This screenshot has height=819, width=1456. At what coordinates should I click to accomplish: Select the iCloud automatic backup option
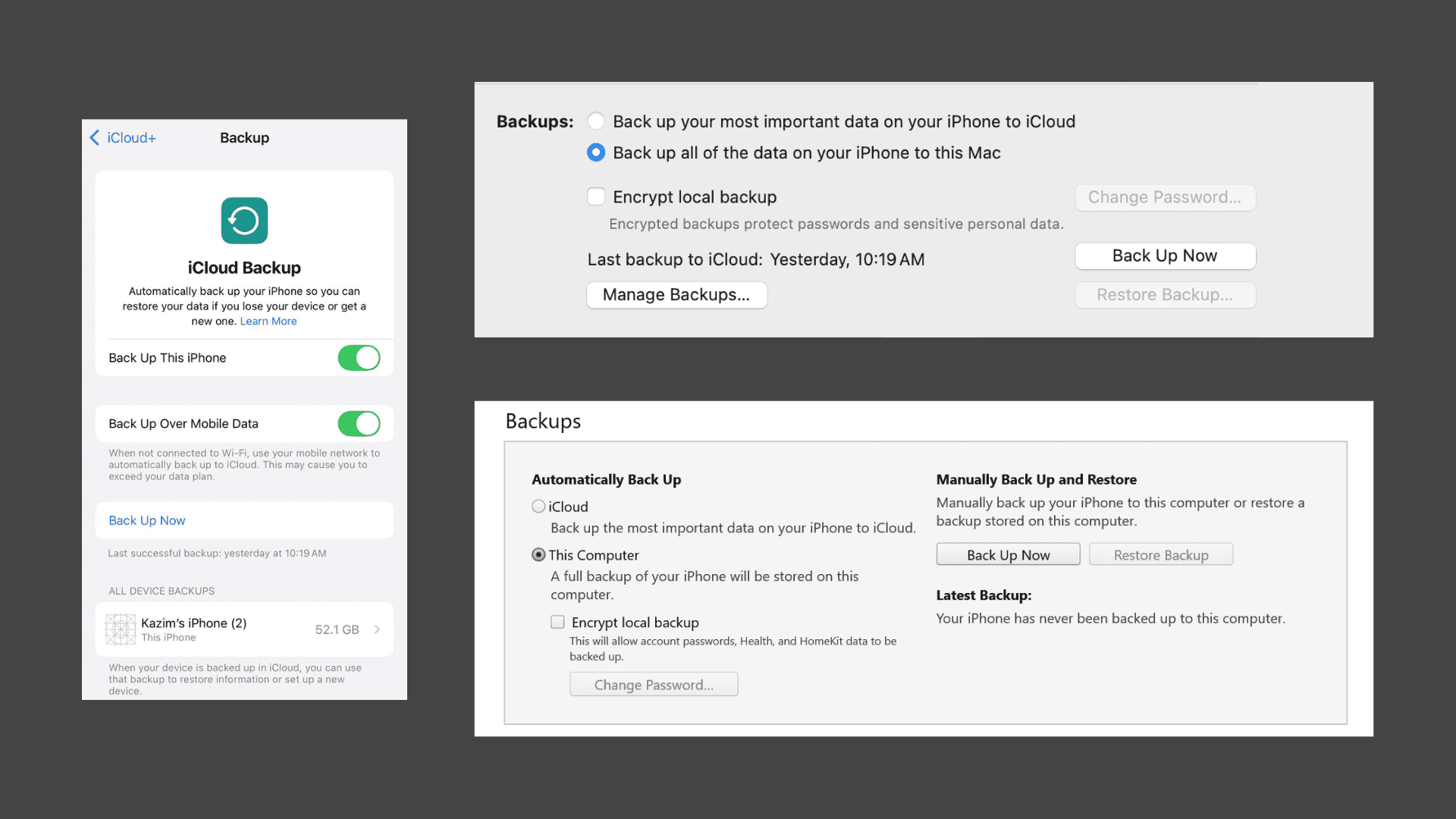click(538, 506)
